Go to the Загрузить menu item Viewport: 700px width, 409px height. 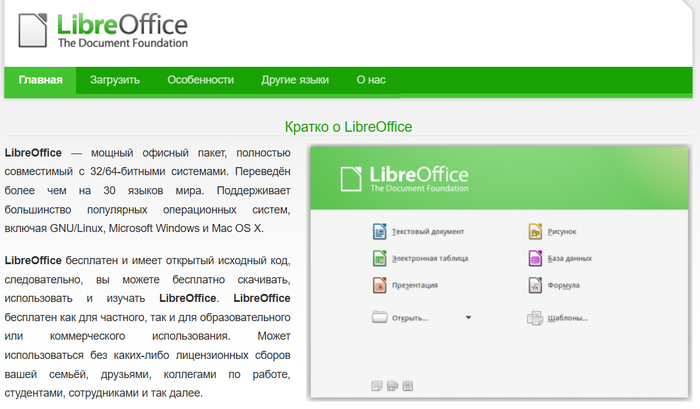115,80
